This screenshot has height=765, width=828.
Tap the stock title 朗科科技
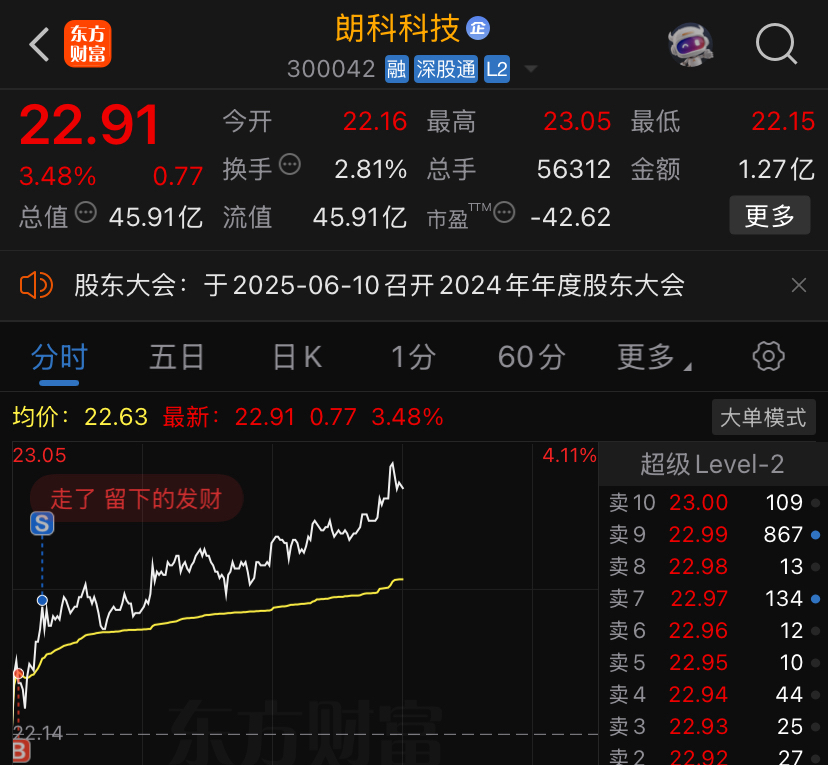pyautogui.click(x=397, y=29)
